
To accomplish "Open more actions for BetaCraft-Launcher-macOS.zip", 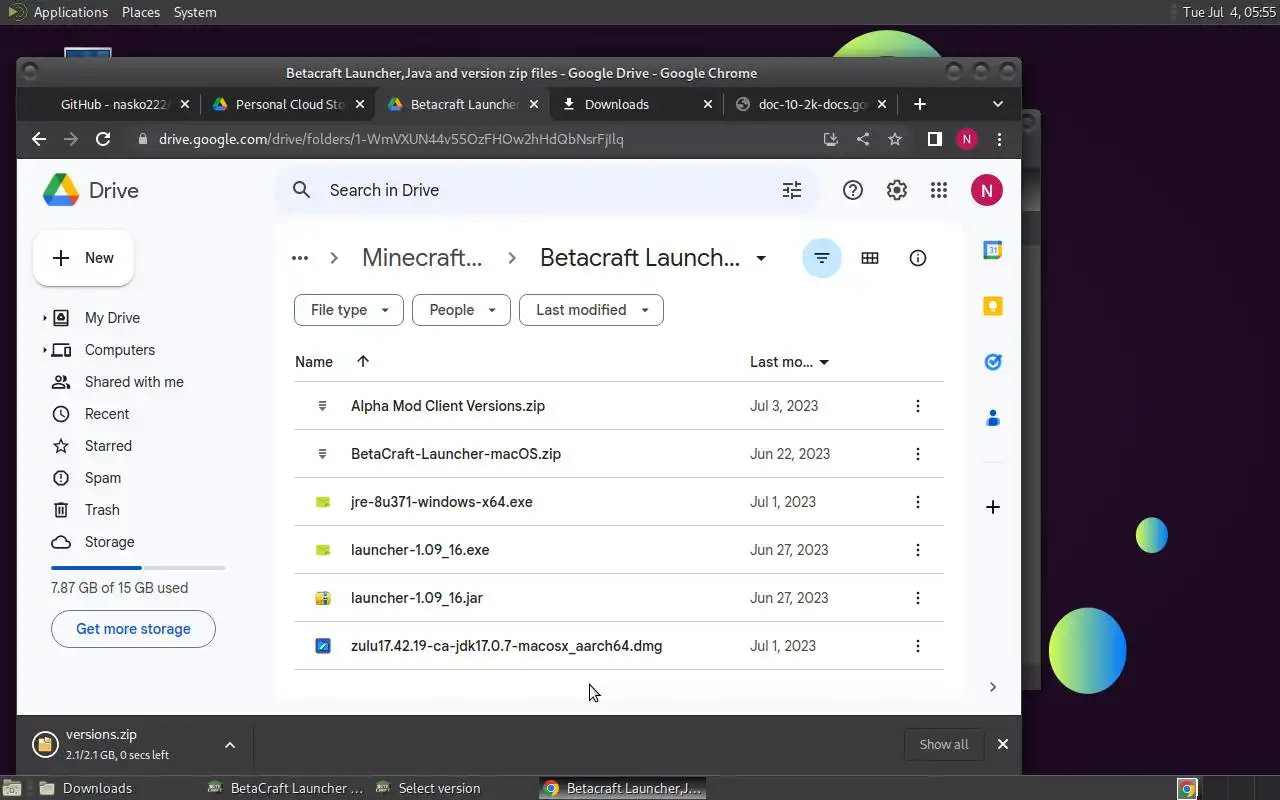I will (x=918, y=454).
